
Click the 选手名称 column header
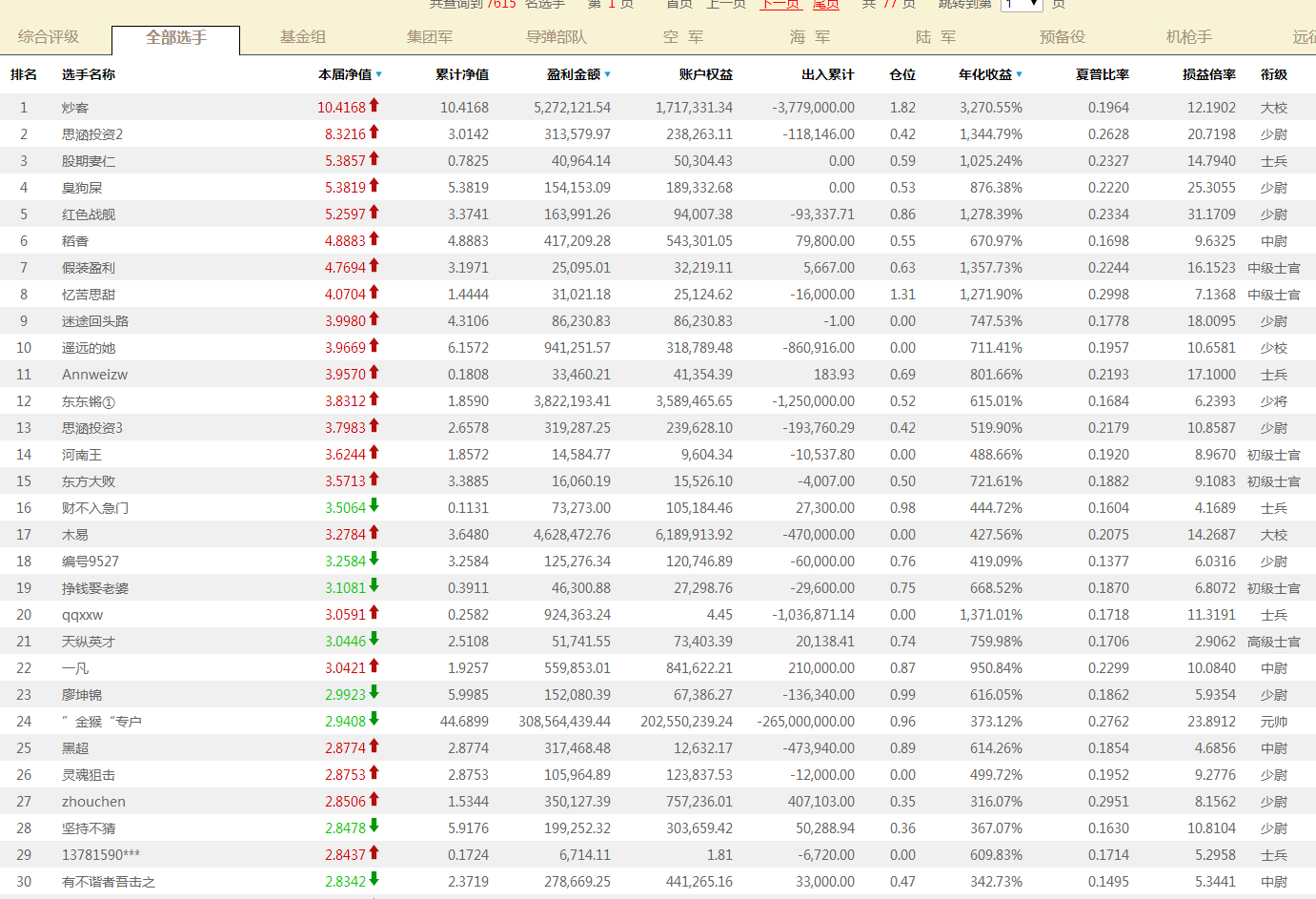click(89, 74)
